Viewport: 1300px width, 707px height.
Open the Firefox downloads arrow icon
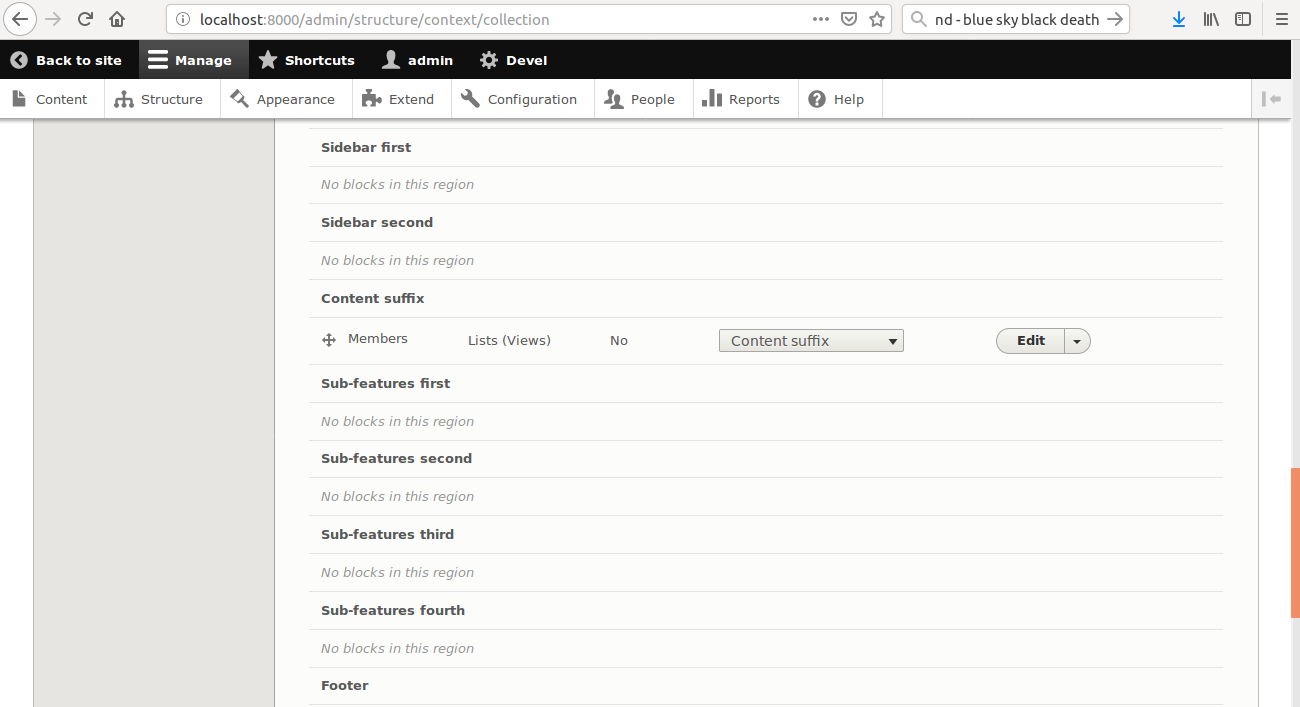1179,19
